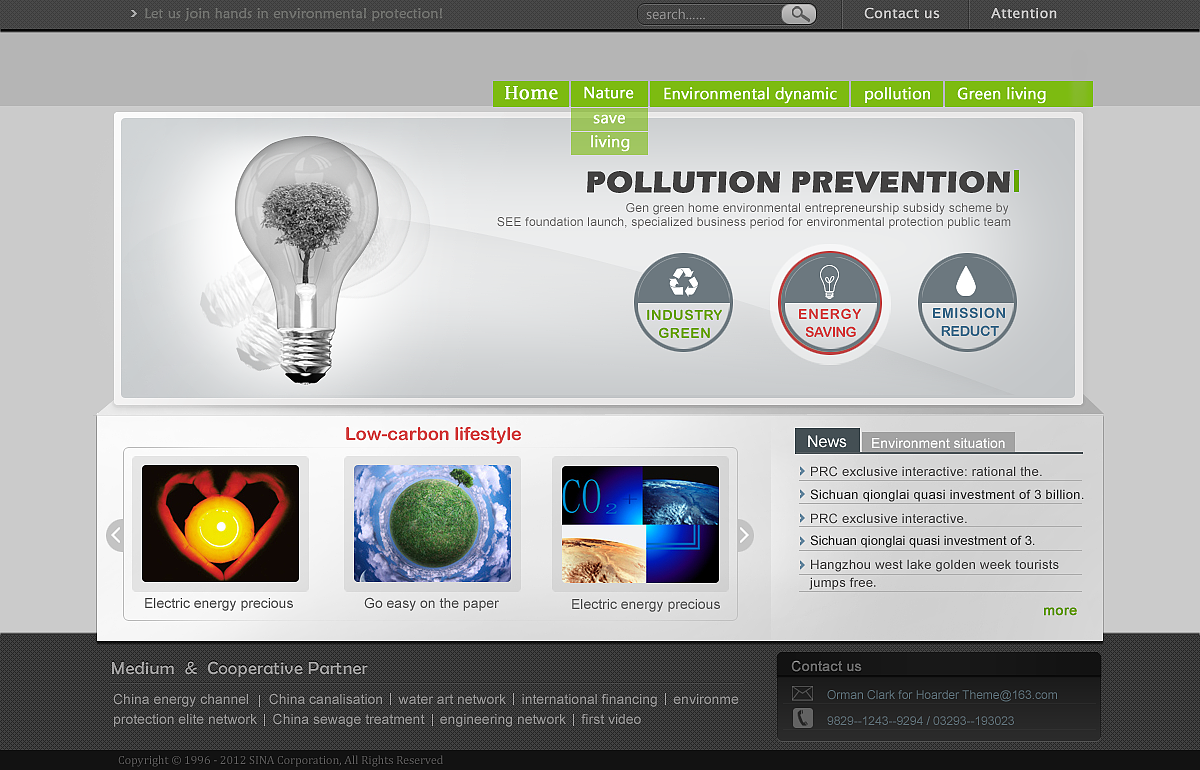Image resolution: width=1200 pixels, height=770 pixels.
Task: Click first video partner link
Action: (611, 719)
